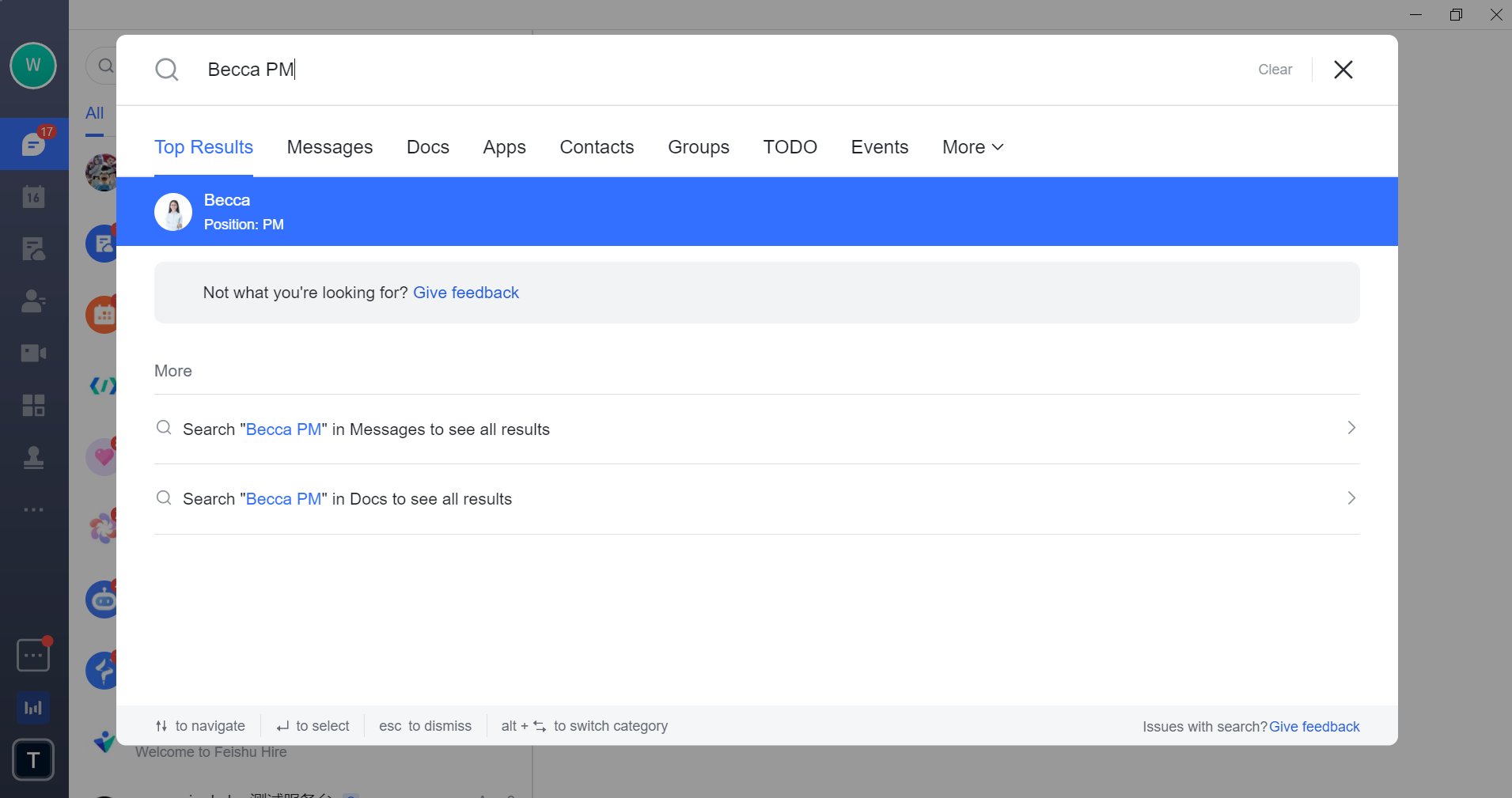Click Give feedback next to Issues with search

click(x=1313, y=726)
